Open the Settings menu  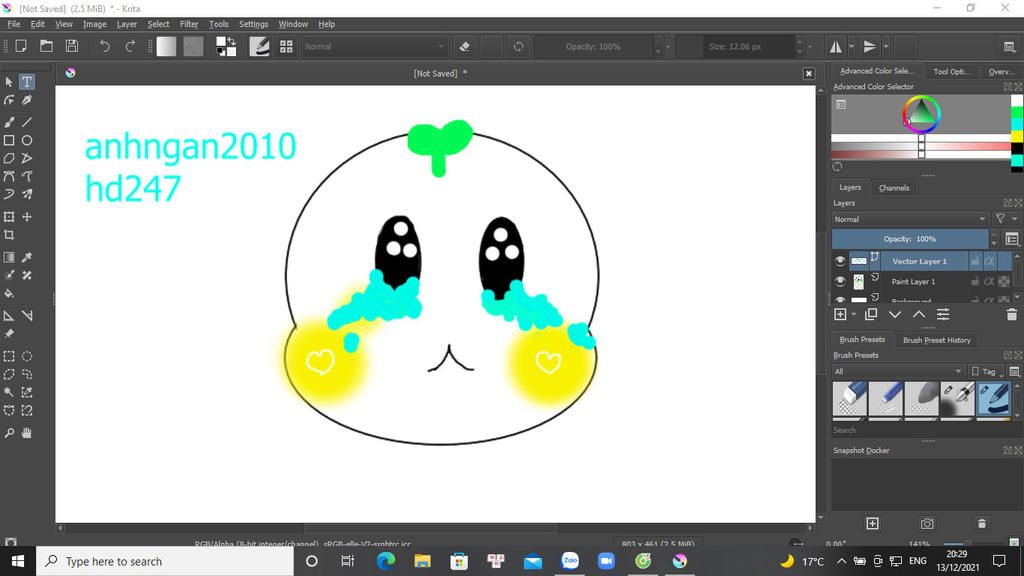(x=253, y=24)
